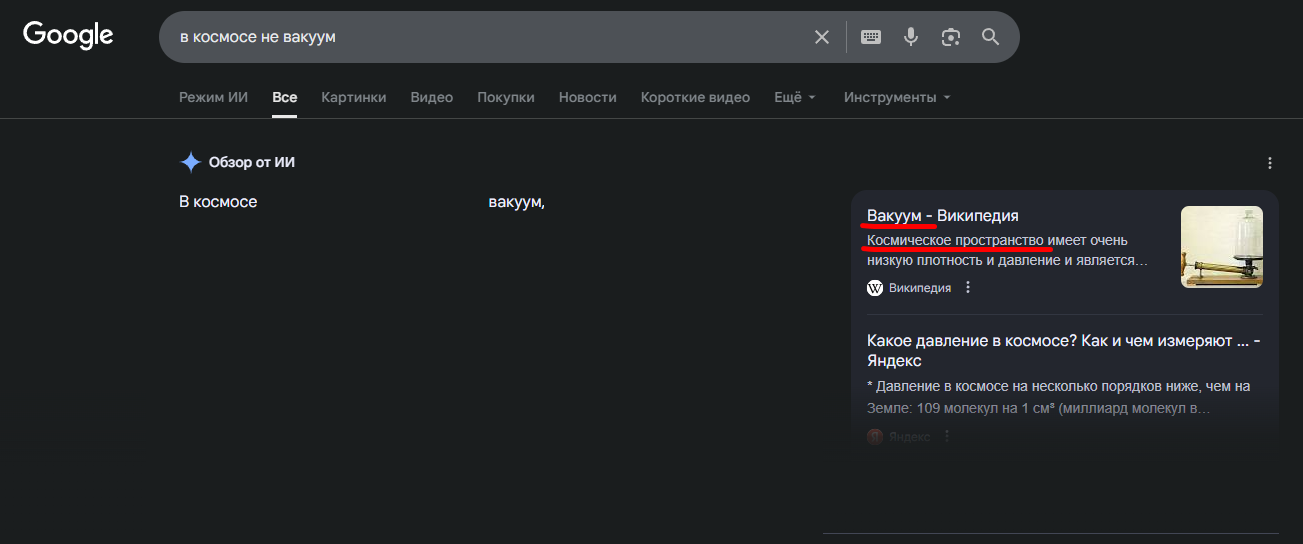This screenshot has height=544, width=1303.
Task: Open search by image (Lens) icon
Action: point(951,37)
